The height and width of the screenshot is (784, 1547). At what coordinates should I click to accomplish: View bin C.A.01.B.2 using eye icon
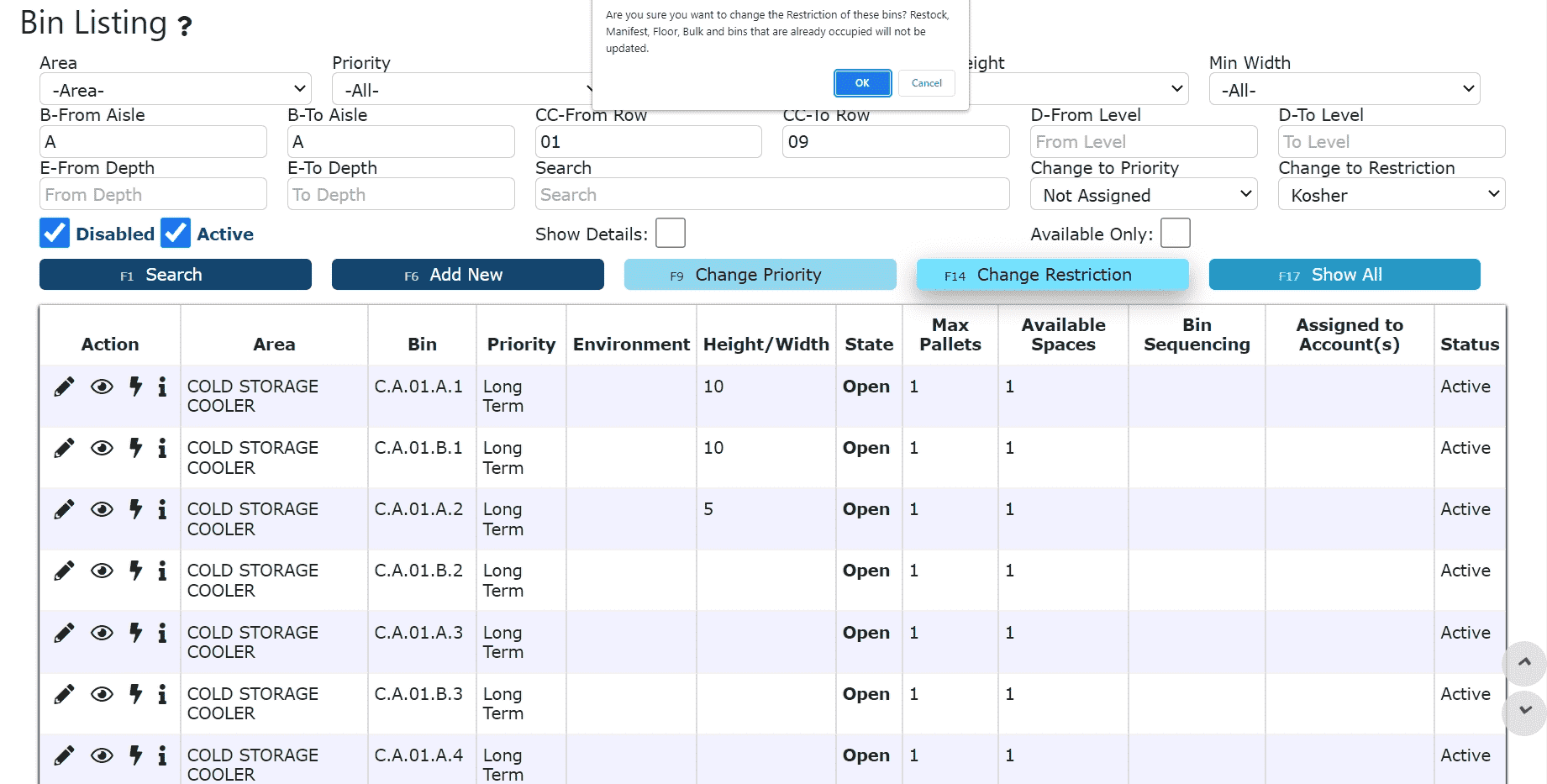pos(102,571)
